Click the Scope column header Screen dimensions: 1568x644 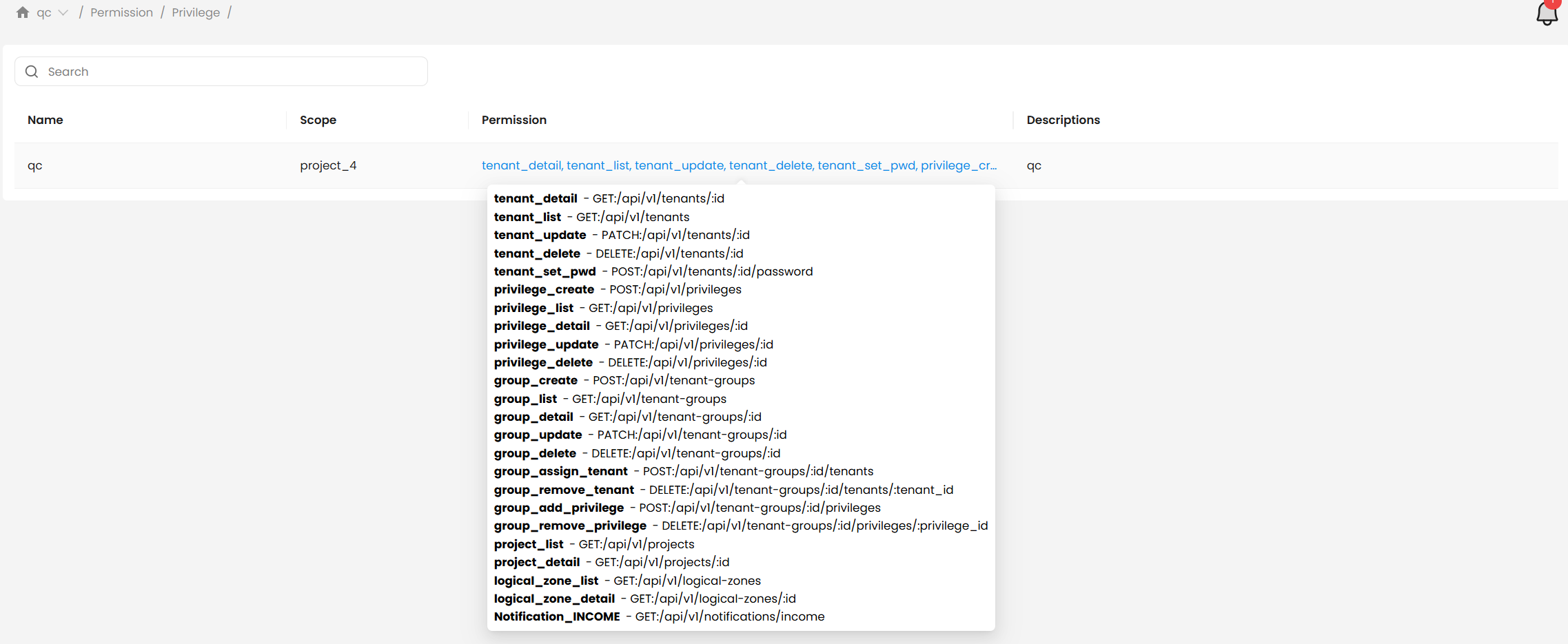pyautogui.click(x=318, y=120)
